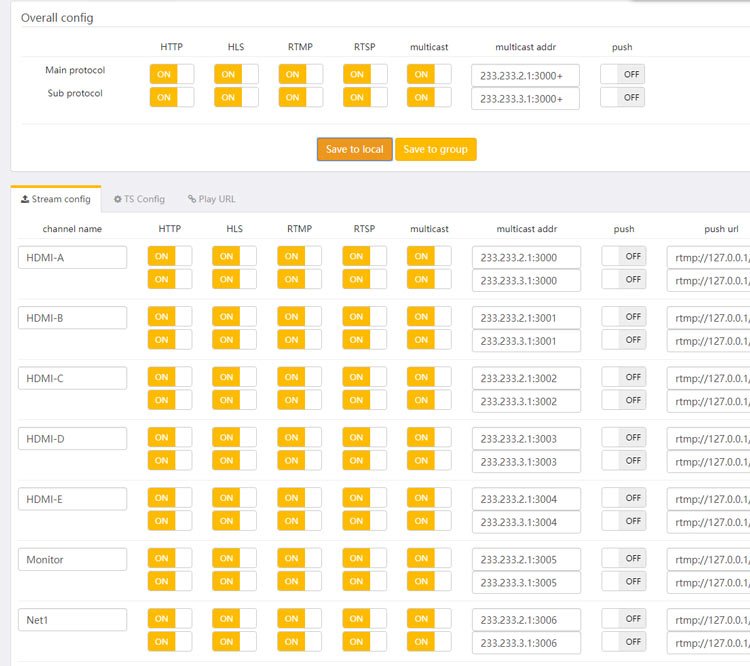Toggle Net1 sub stream RTSP switch
The width and height of the screenshot is (750, 666).
click(364, 641)
